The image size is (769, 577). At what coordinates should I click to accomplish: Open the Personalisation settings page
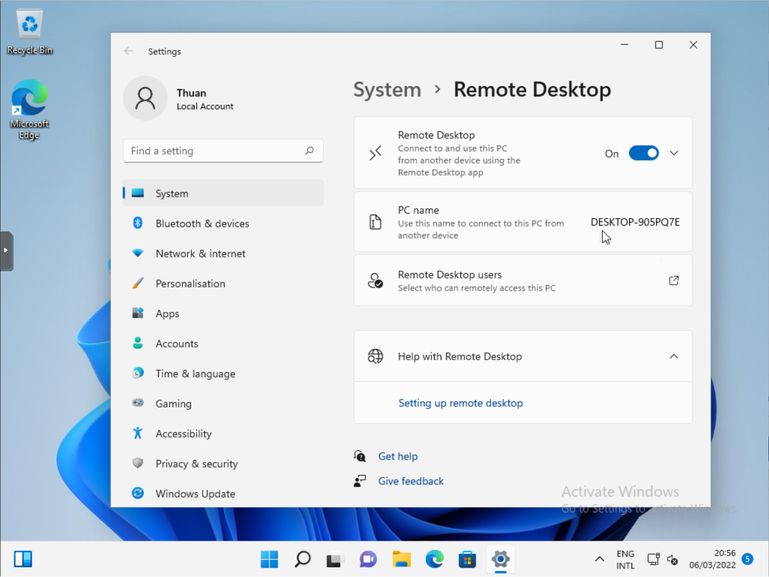pos(190,284)
